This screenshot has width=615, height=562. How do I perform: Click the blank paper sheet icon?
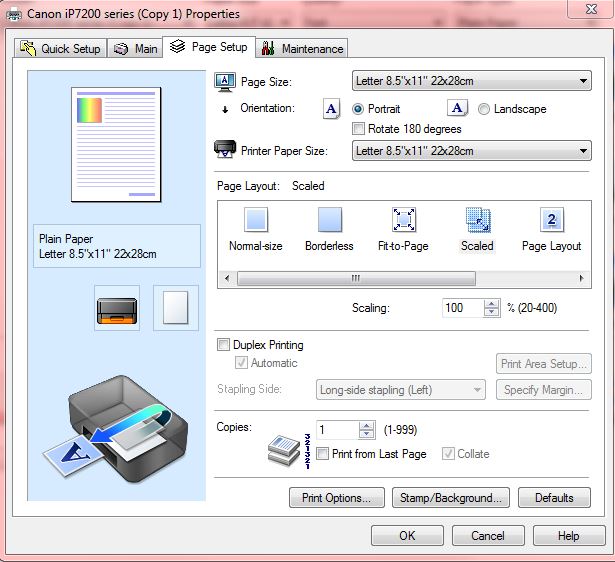click(x=175, y=308)
